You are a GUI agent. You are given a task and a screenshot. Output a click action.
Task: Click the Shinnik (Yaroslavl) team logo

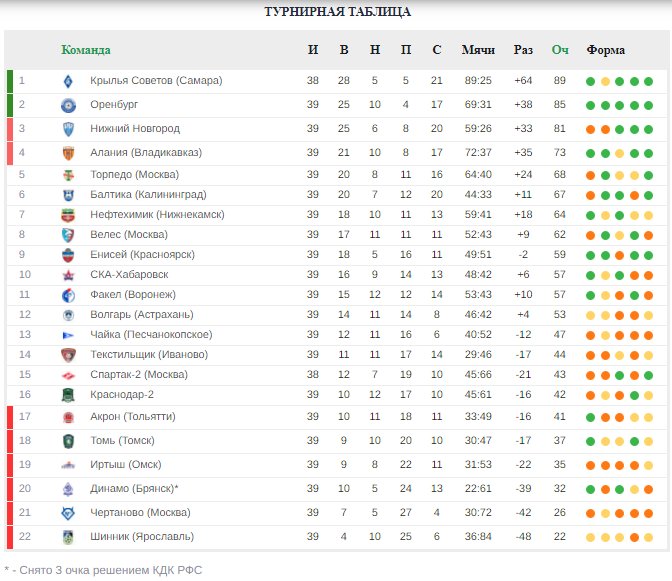[x=68, y=537]
